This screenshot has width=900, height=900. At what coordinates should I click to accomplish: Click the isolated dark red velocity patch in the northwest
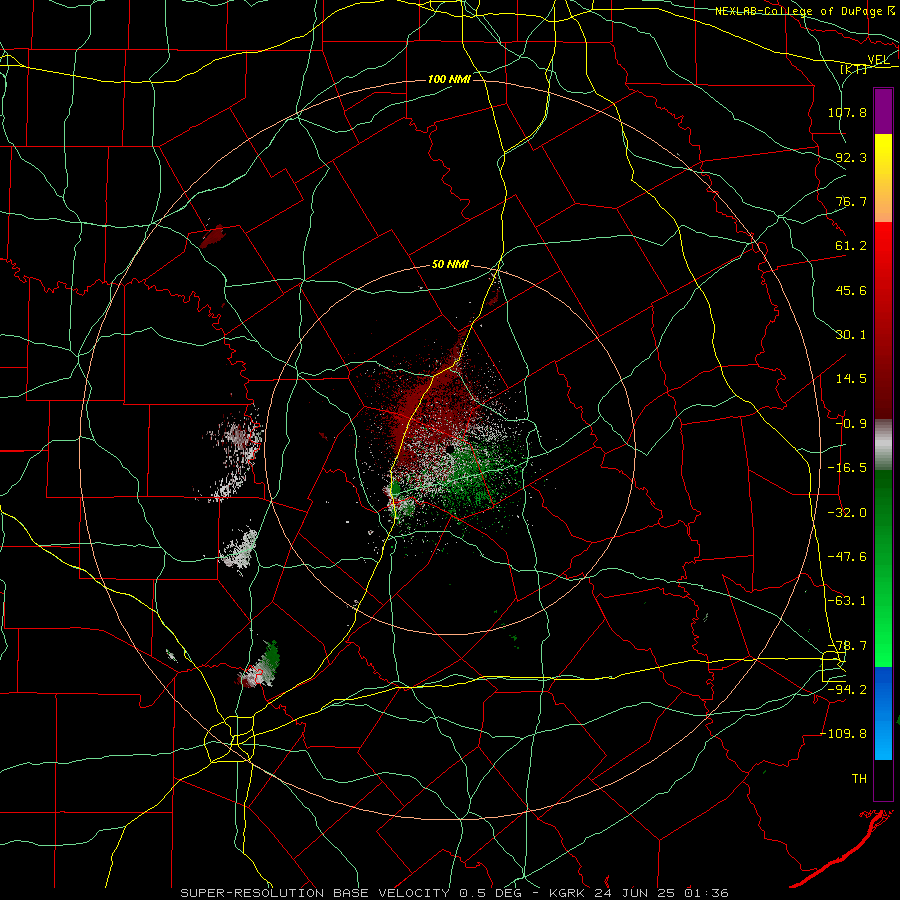pyautogui.click(x=212, y=236)
